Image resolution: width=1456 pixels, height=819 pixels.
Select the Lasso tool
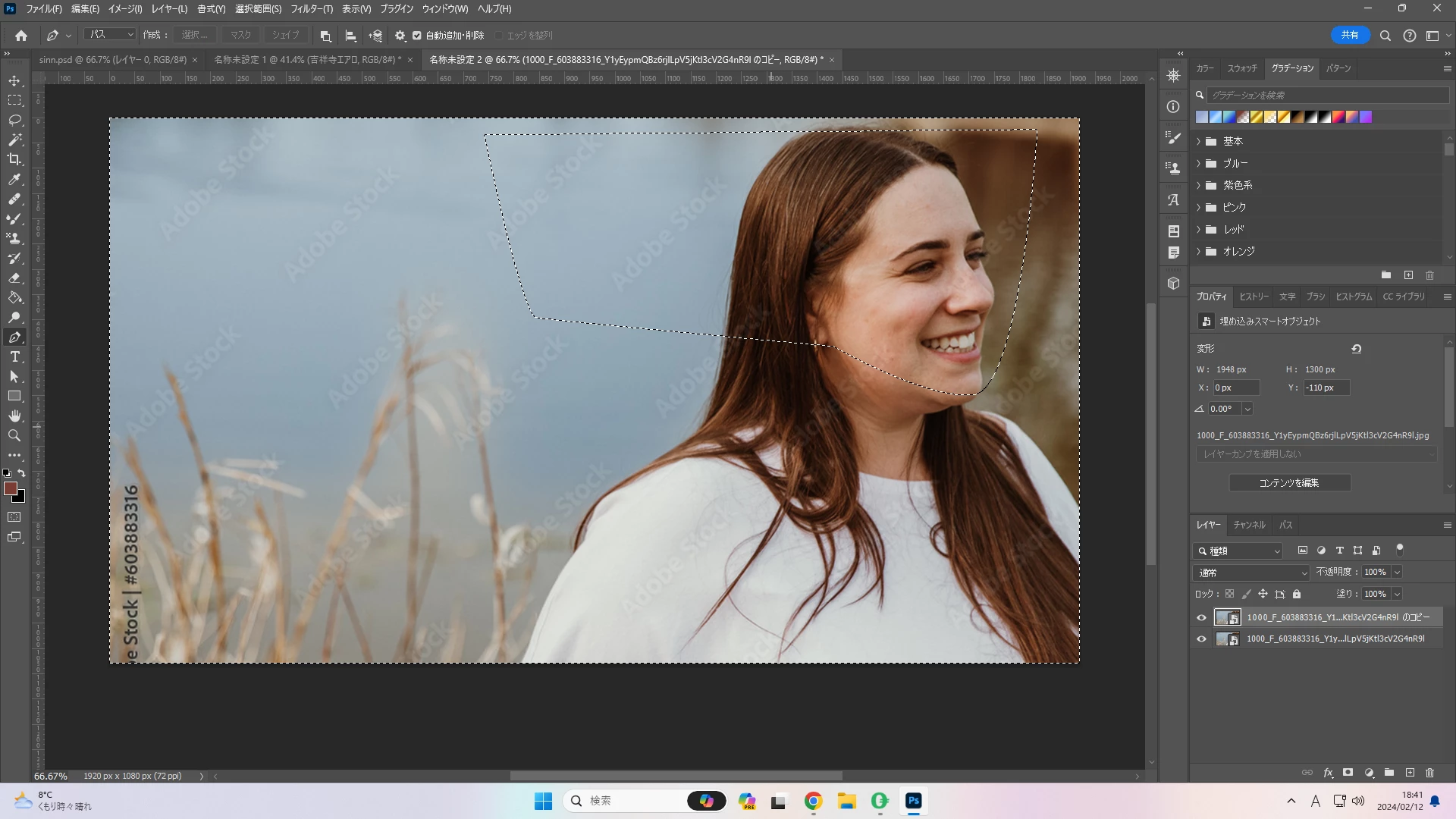(14, 120)
